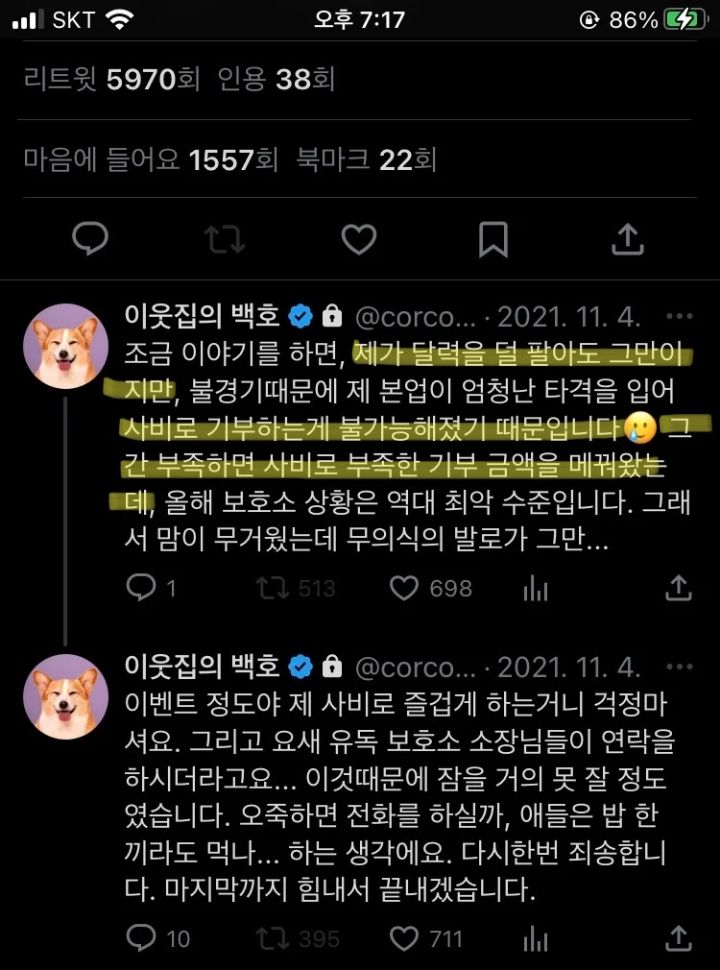
Task: Open the corgi avatar on second reply
Action: click(66, 697)
